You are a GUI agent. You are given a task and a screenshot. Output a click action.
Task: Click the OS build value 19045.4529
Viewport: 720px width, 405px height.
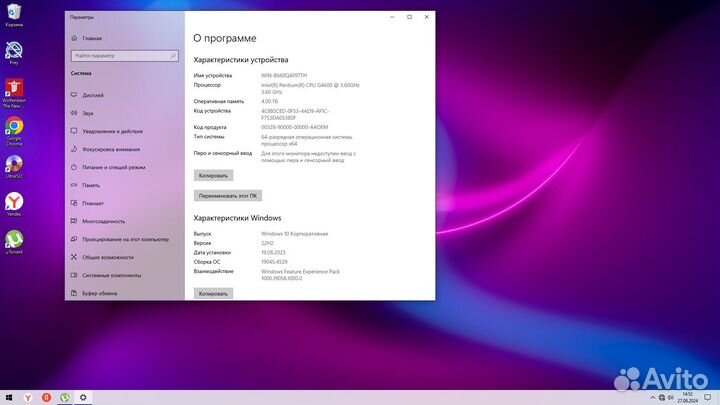274,262
